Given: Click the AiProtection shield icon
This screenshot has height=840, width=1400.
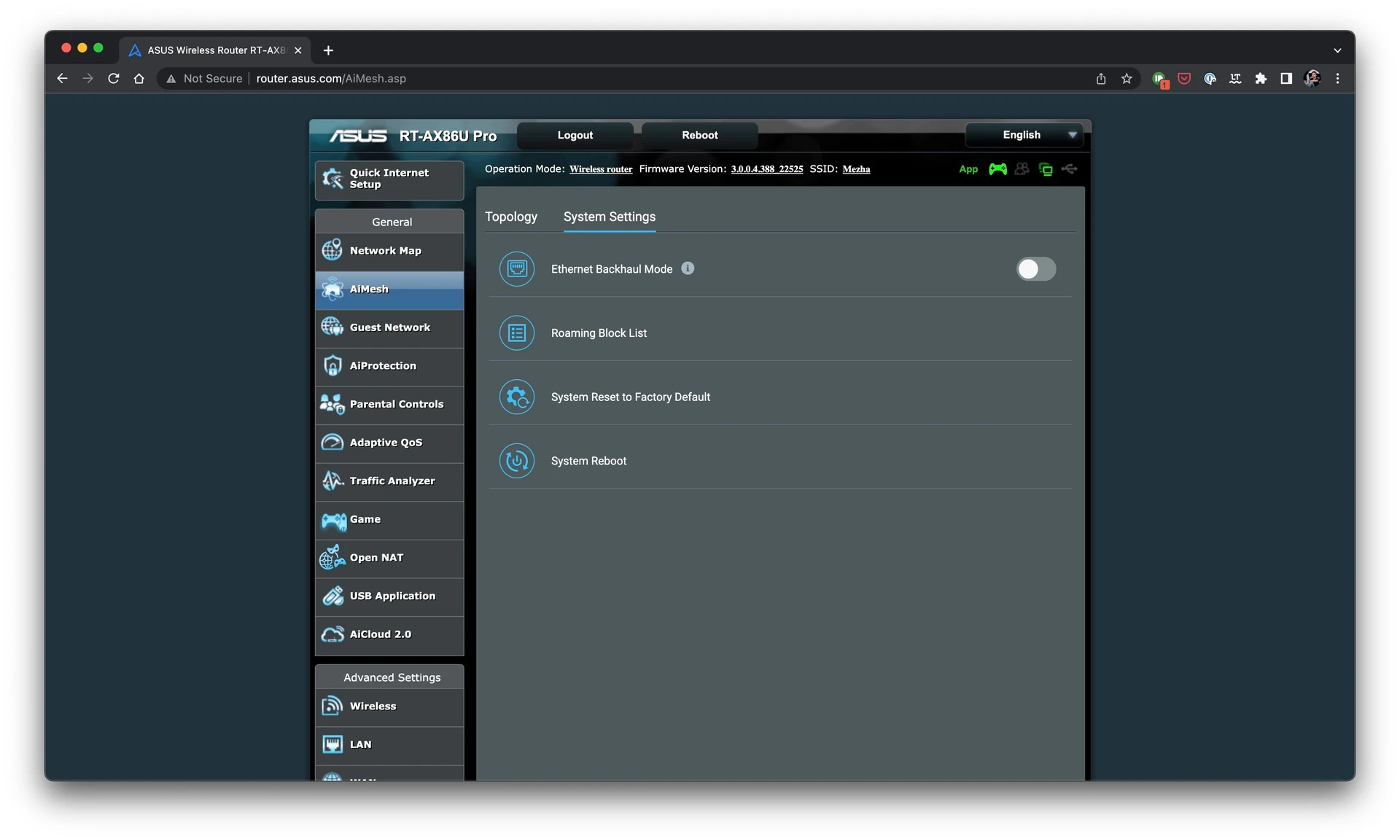Looking at the screenshot, I should click(332, 365).
